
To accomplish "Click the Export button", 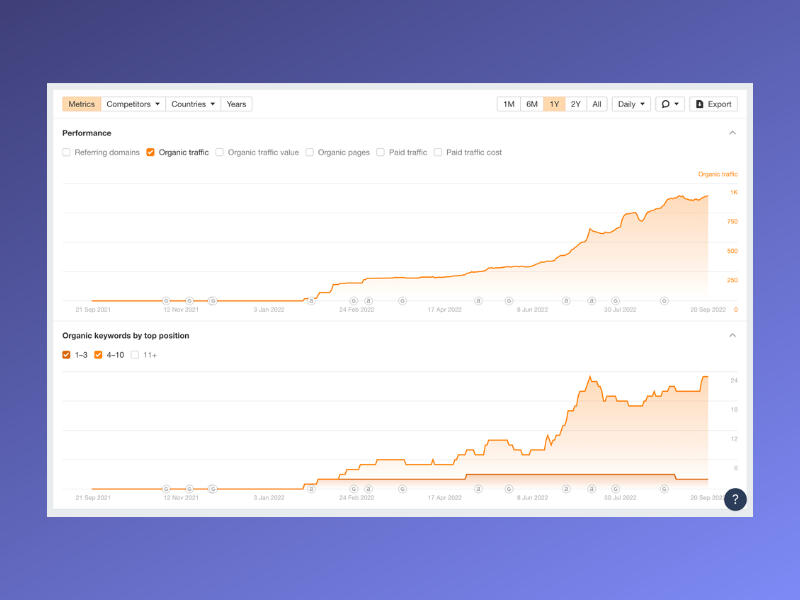I will [x=713, y=104].
